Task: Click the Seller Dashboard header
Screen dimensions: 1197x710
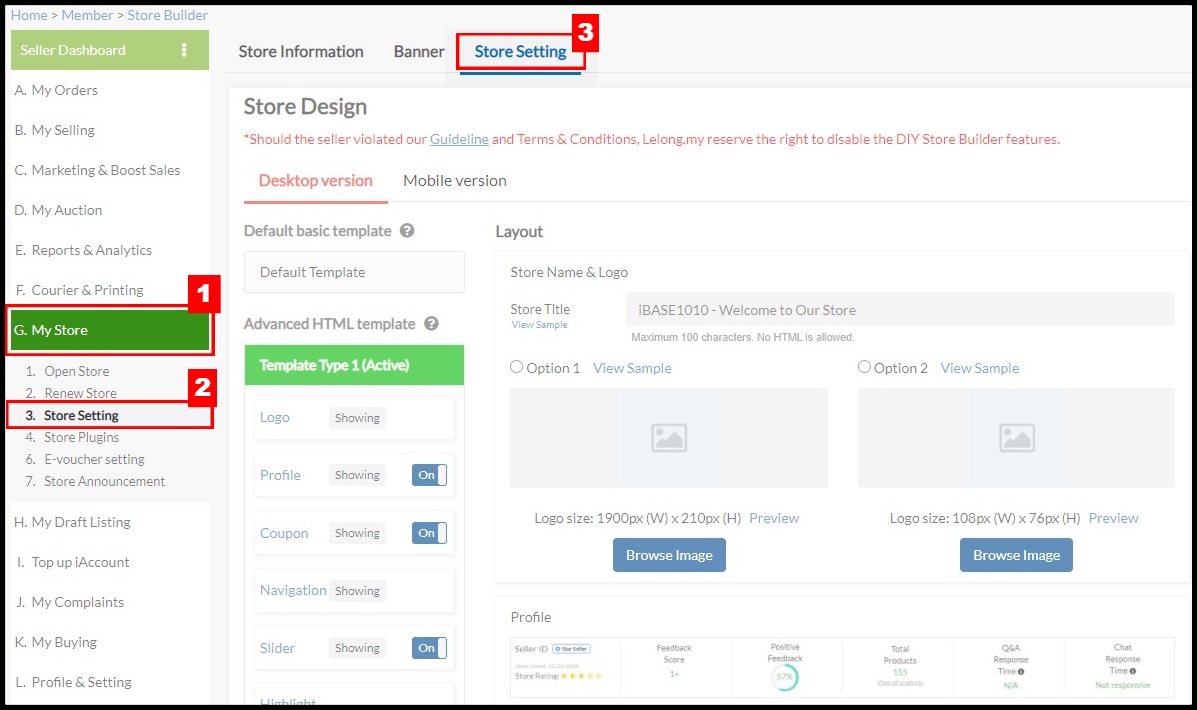Action: point(109,50)
